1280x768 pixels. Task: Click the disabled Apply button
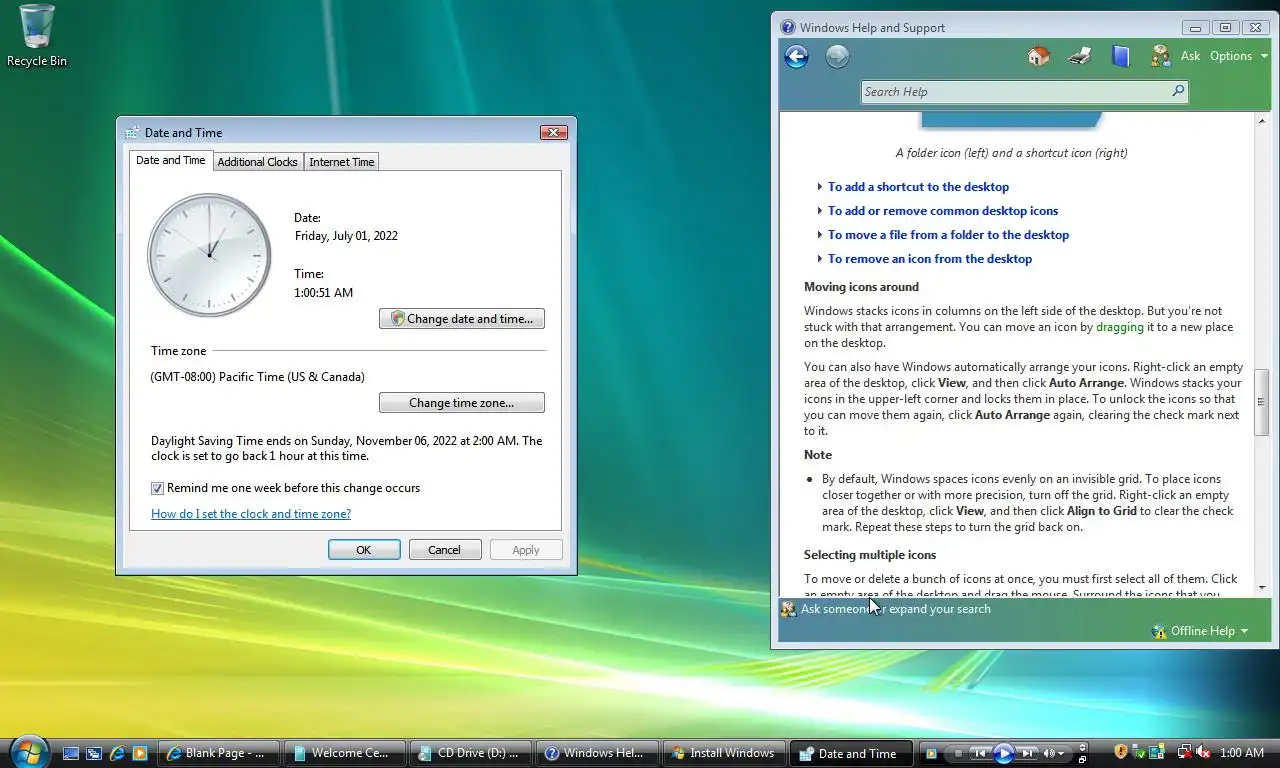tap(526, 550)
